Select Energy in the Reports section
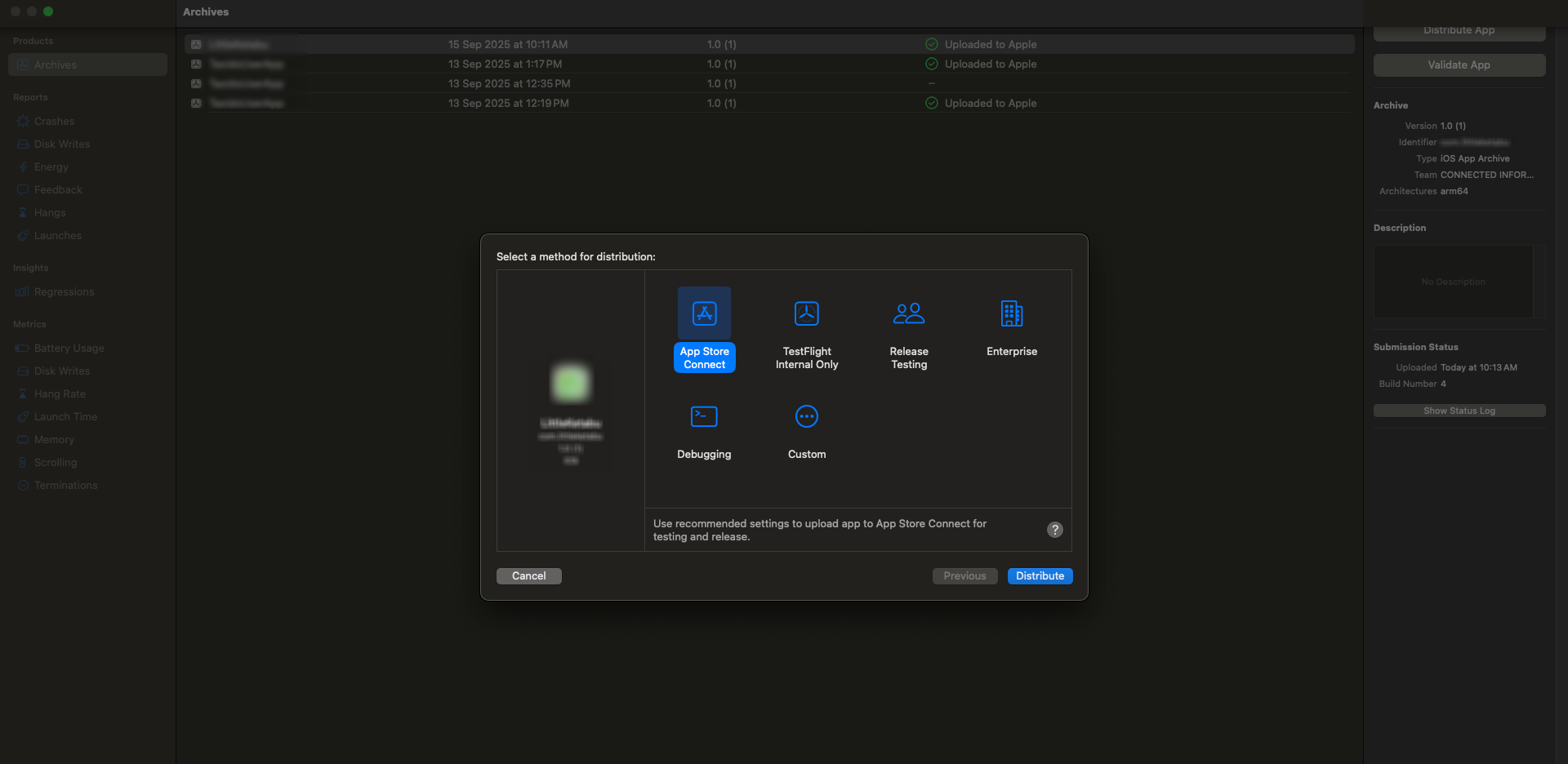The height and width of the screenshot is (764, 1568). (51, 167)
